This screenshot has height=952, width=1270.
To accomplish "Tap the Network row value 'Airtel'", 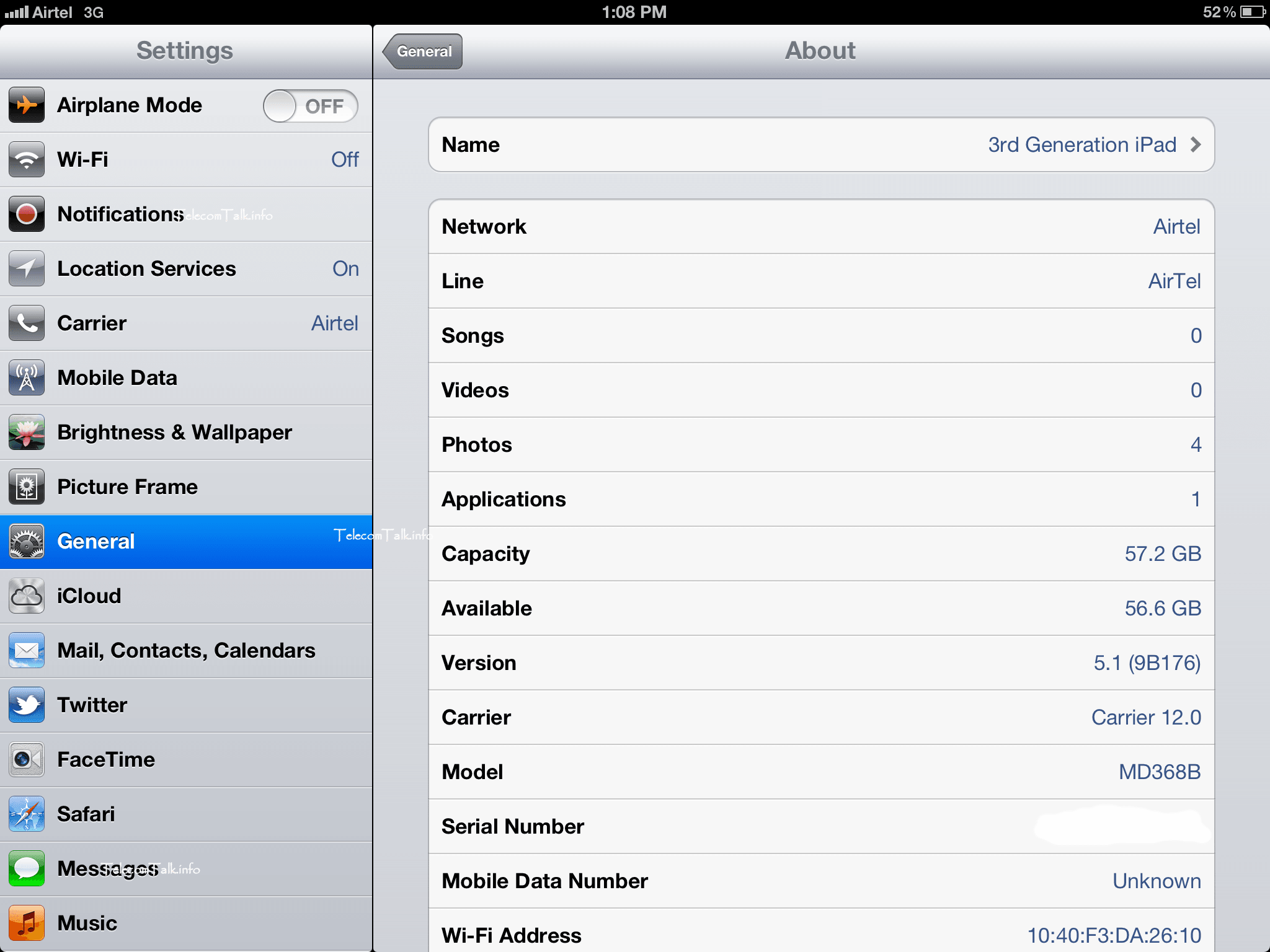I will coord(1176,226).
